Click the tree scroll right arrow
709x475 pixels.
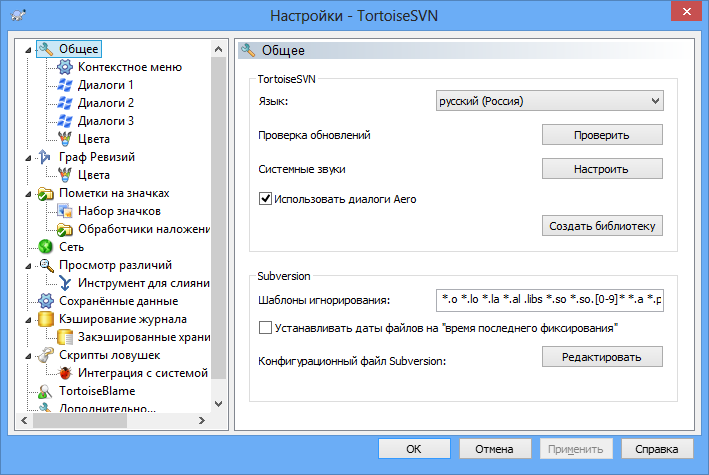tap(202, 421)
